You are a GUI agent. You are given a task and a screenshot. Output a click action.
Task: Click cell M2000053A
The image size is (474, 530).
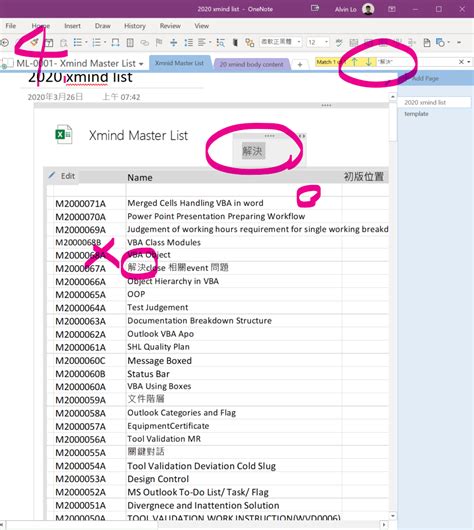80,479
